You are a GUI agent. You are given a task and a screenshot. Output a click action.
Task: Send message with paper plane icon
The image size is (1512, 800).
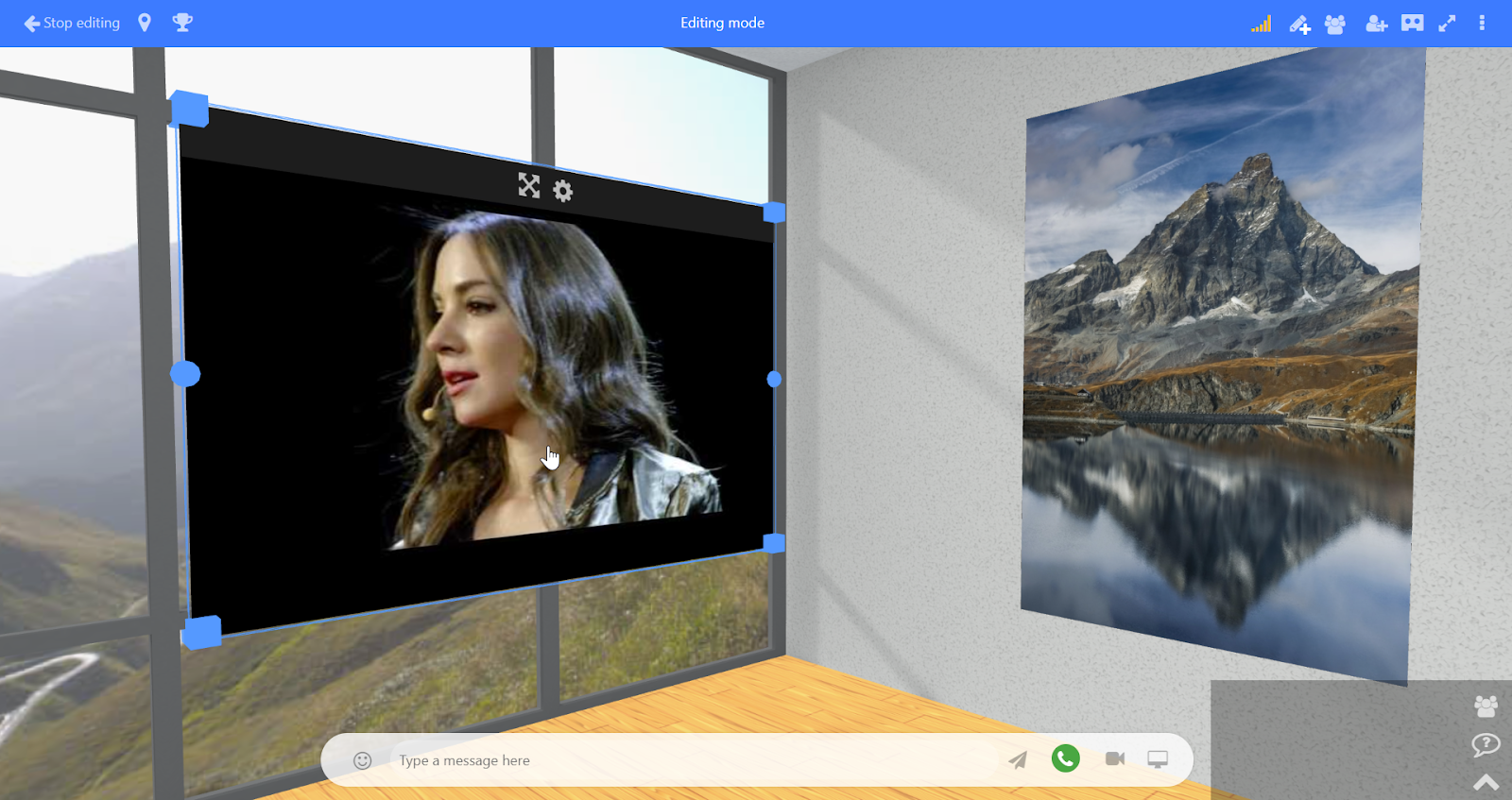[x=1018, y=759]
